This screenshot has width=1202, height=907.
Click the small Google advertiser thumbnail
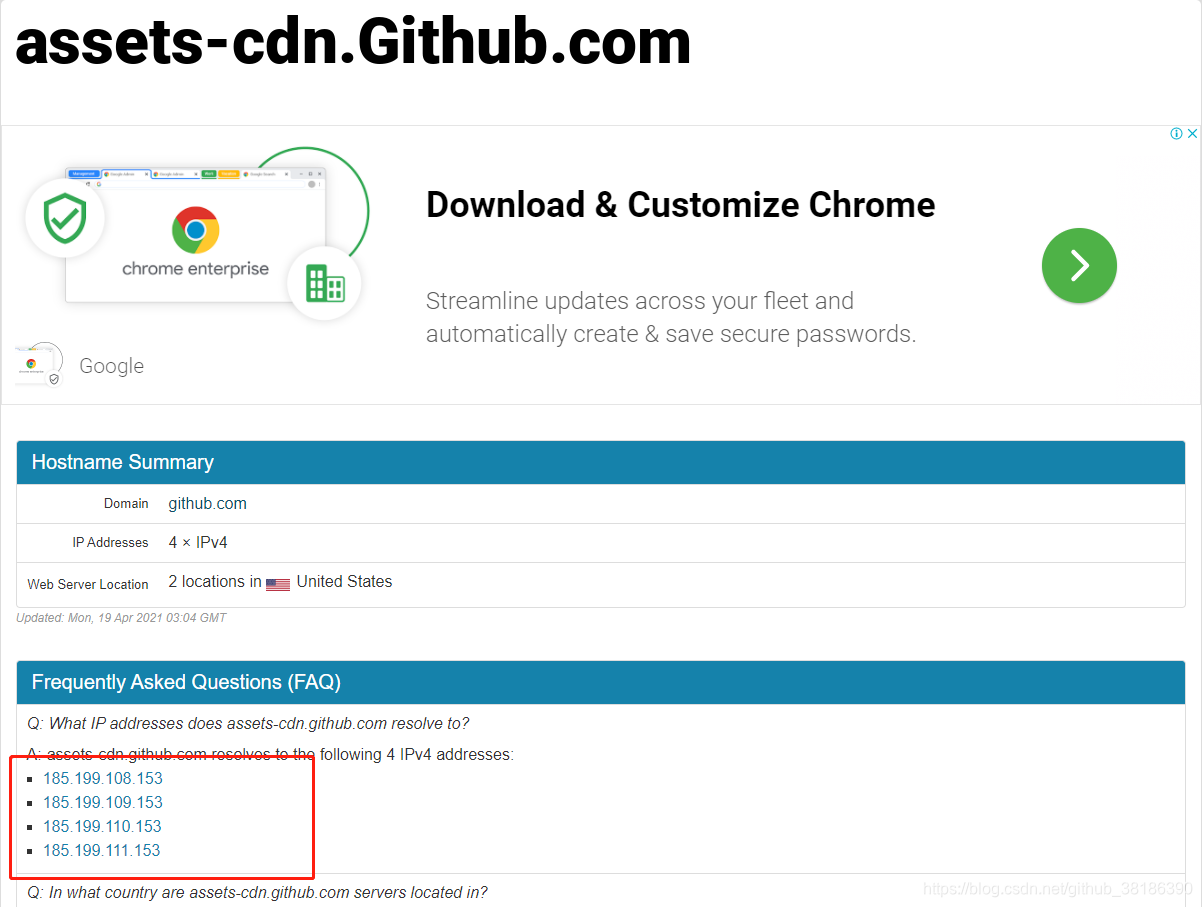click(x=39, y=365)
